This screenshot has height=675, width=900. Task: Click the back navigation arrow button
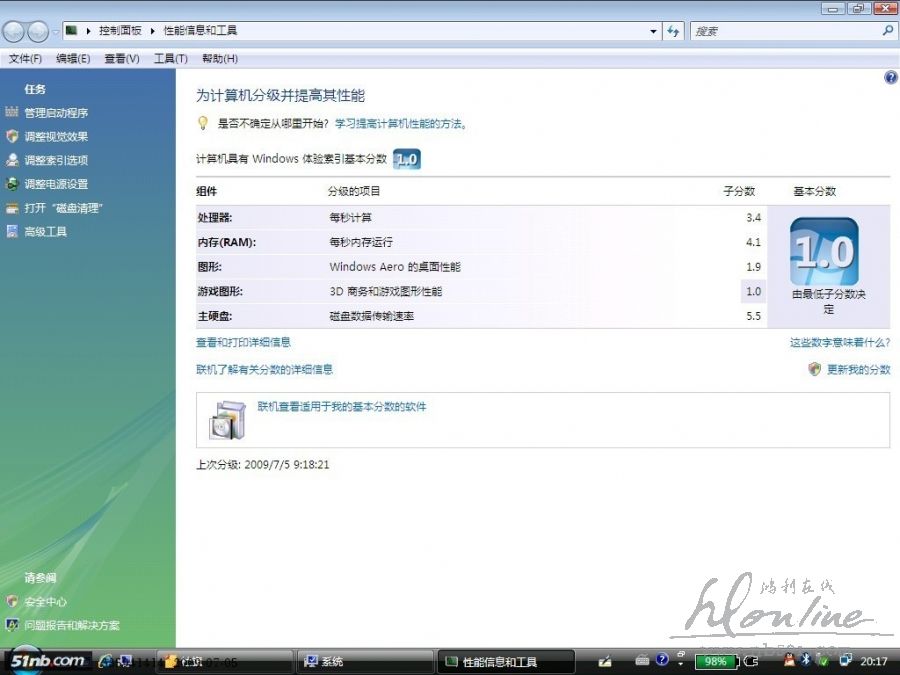pyautogui.click(x=14, y=31)
